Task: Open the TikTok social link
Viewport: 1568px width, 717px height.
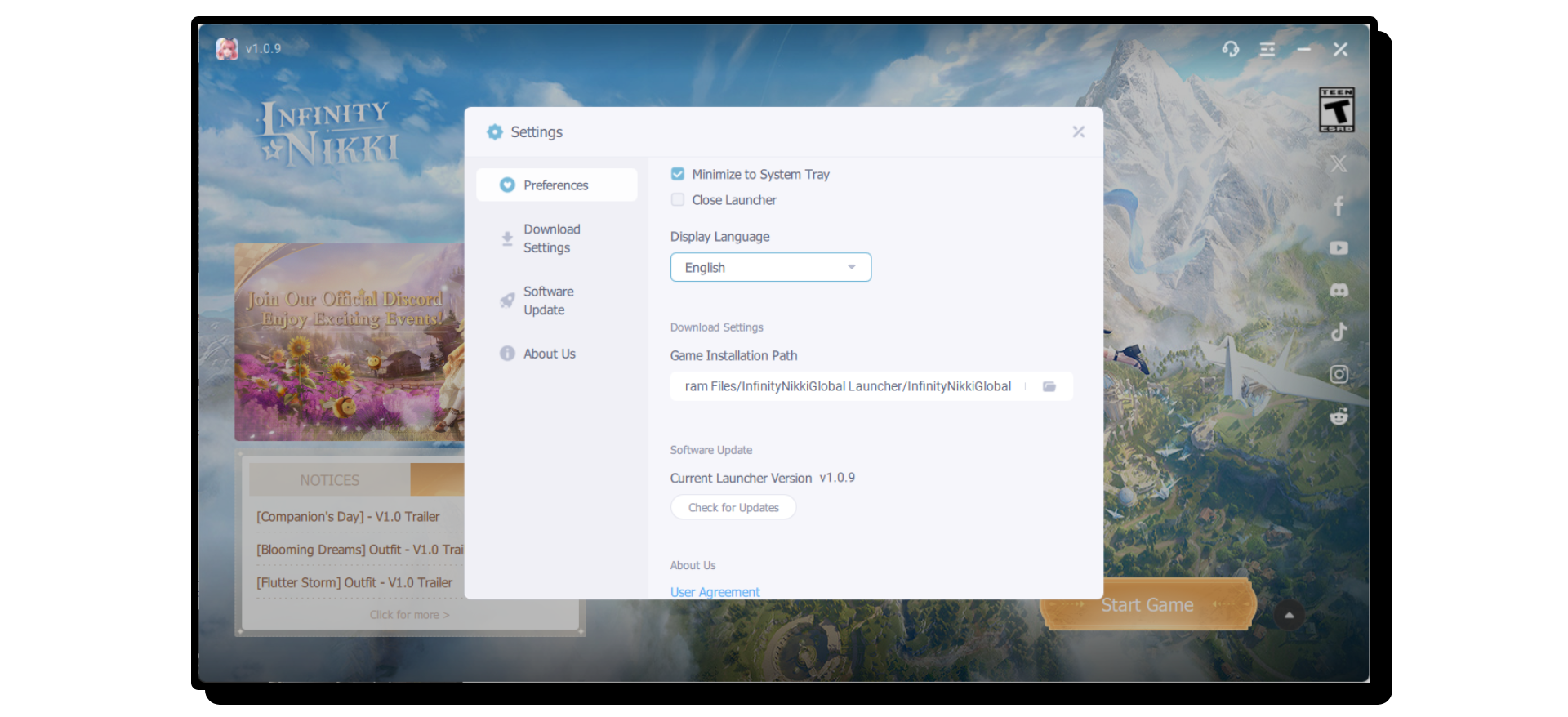Action: coord(1339,332)
